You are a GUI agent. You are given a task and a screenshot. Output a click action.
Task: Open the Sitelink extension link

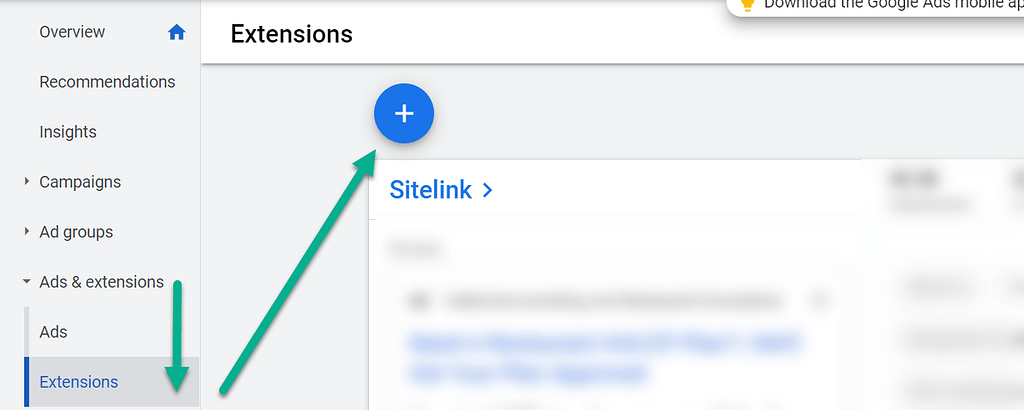point(430,190)
